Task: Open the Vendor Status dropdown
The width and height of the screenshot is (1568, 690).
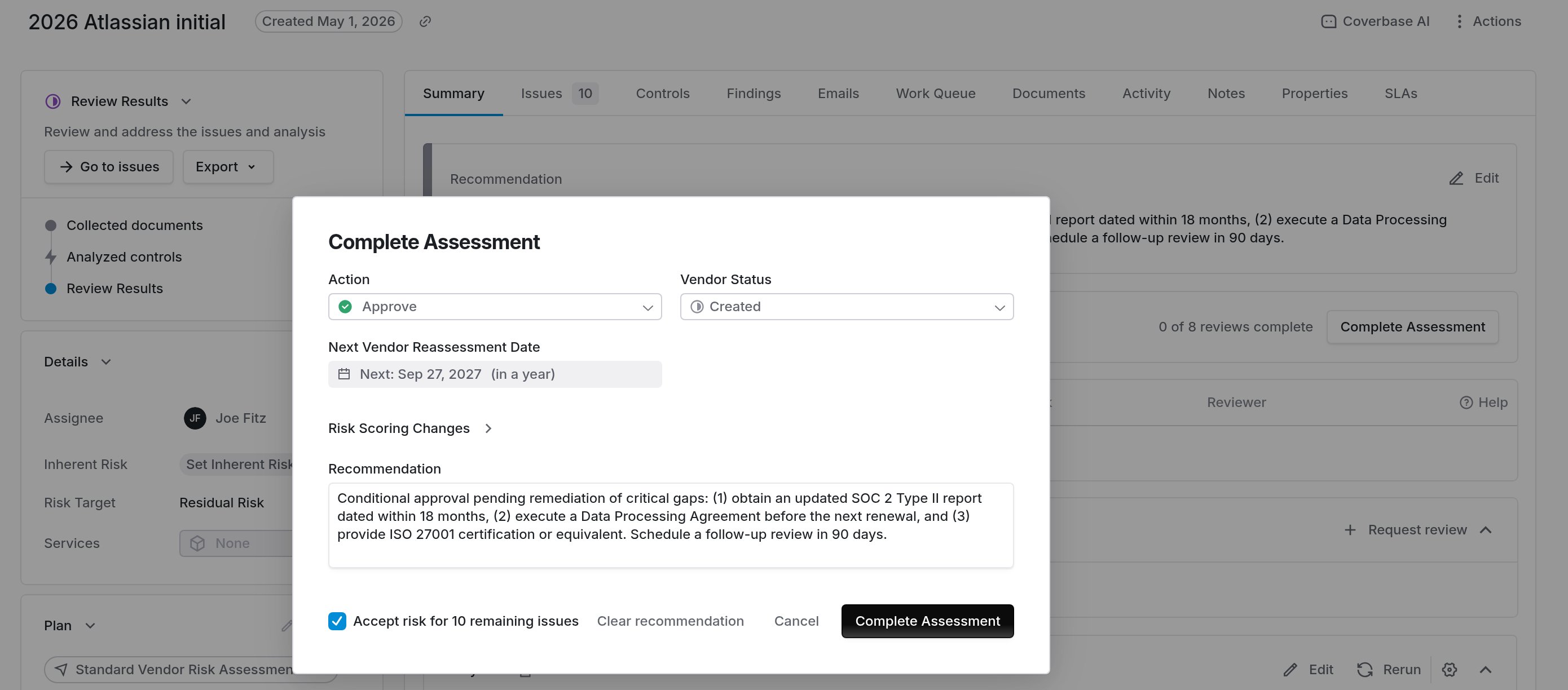Action: tap(846, 306)
